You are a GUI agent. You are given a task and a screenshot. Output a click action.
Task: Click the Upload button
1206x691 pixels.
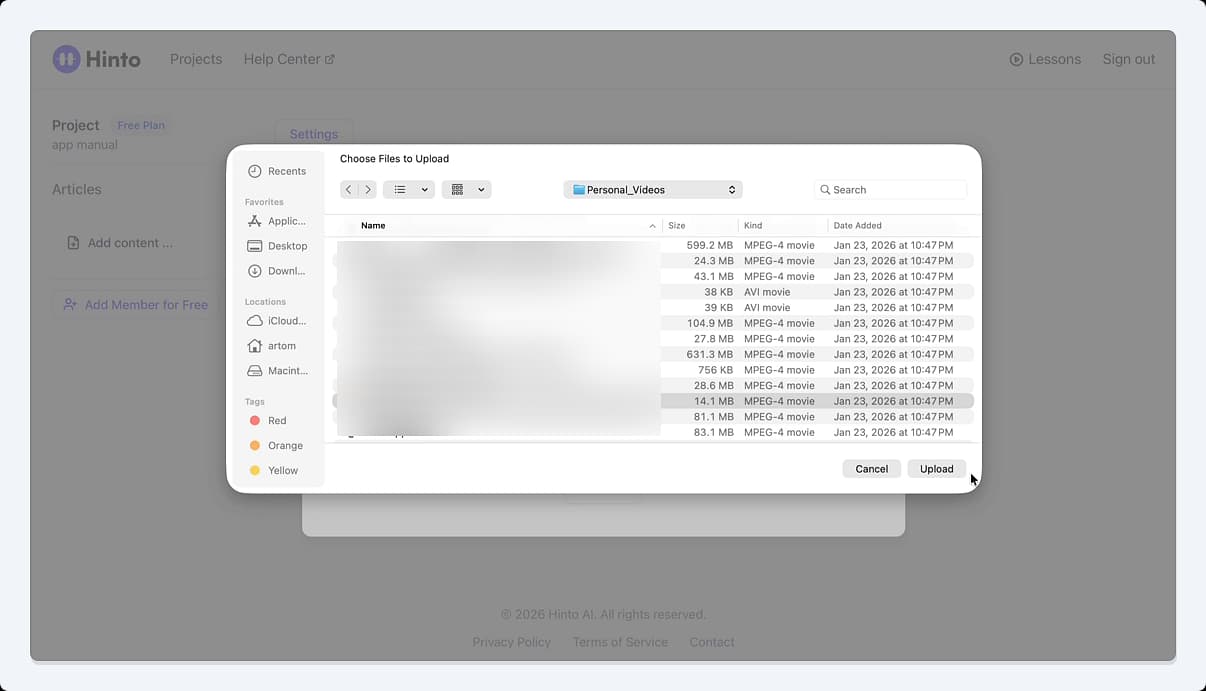pos(937,469)
